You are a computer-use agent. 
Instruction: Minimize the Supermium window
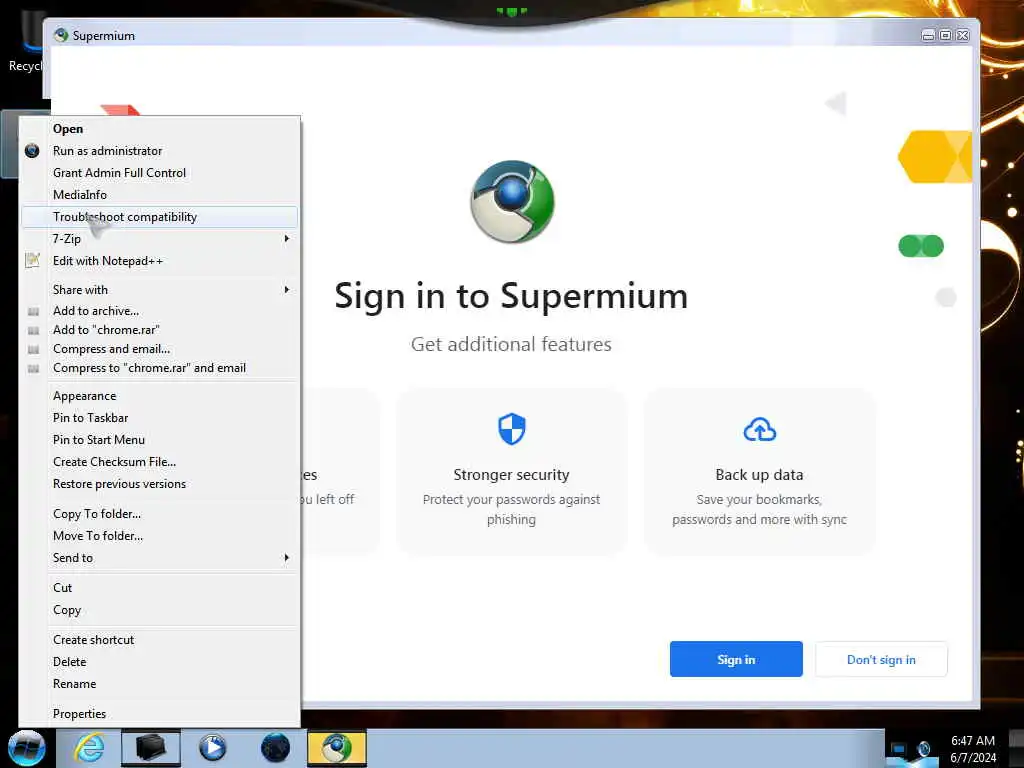pos(928,35)
